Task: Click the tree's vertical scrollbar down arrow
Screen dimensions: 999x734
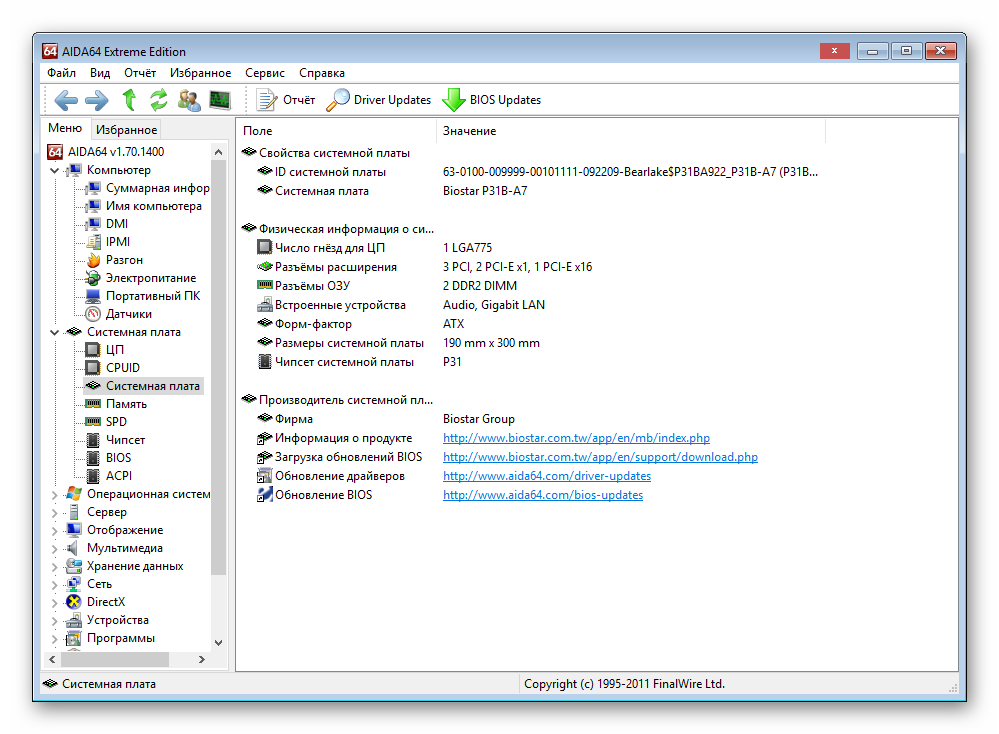Action: pos(219,643)
